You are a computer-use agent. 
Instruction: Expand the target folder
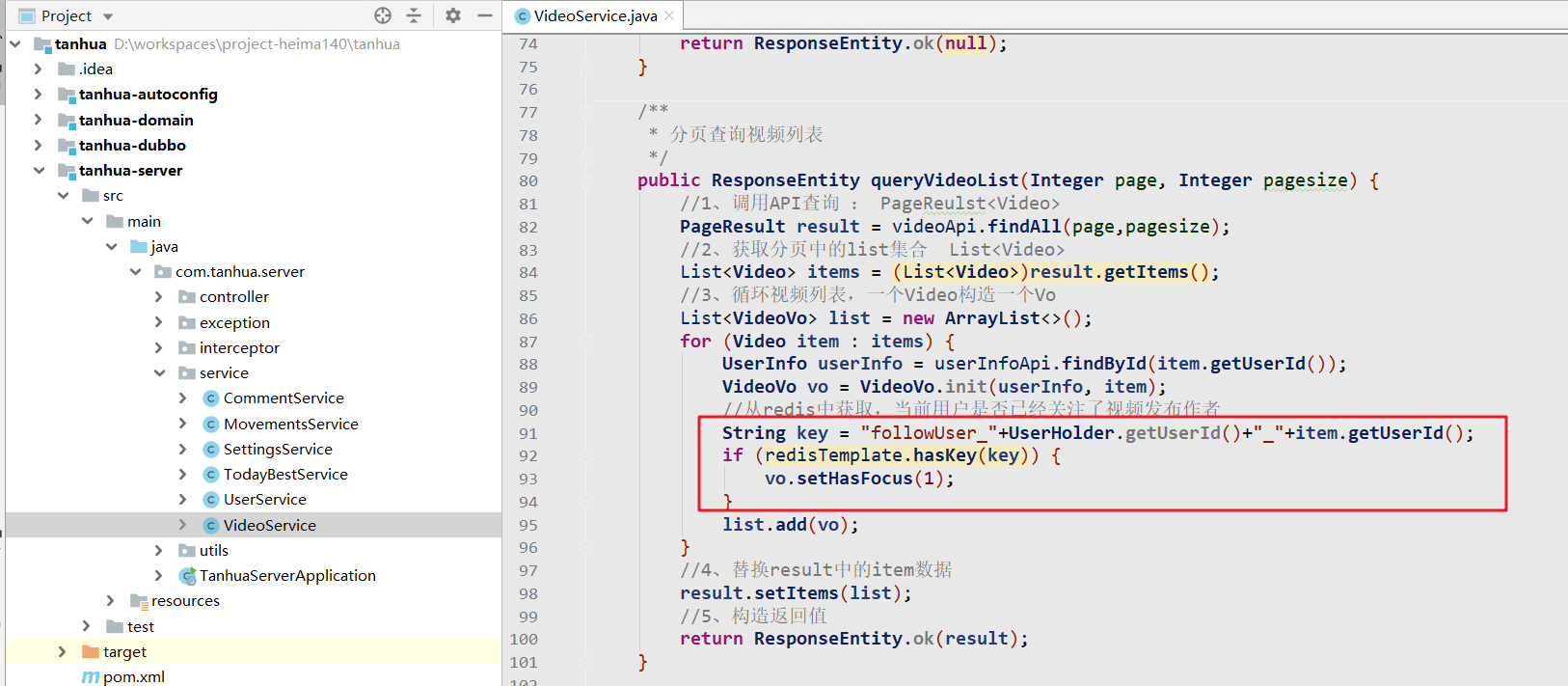click(63, 651)
